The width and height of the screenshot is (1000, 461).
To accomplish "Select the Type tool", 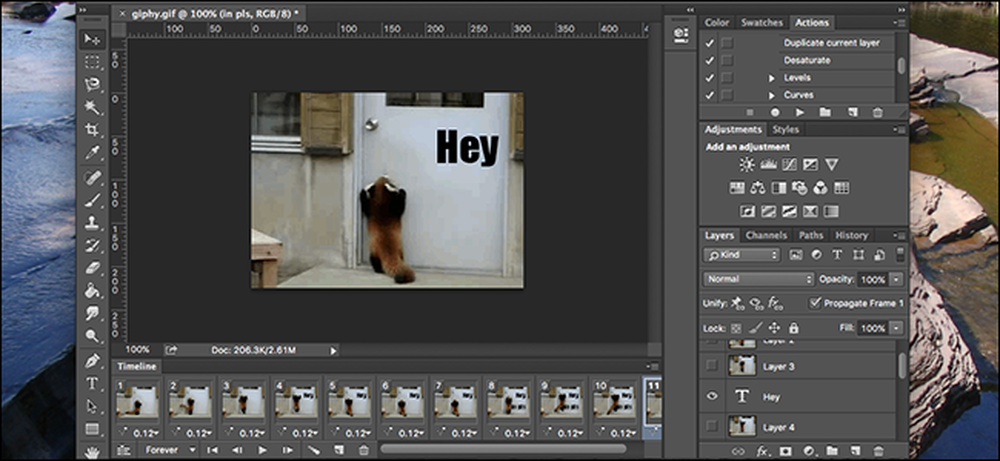I will point(92,383).
